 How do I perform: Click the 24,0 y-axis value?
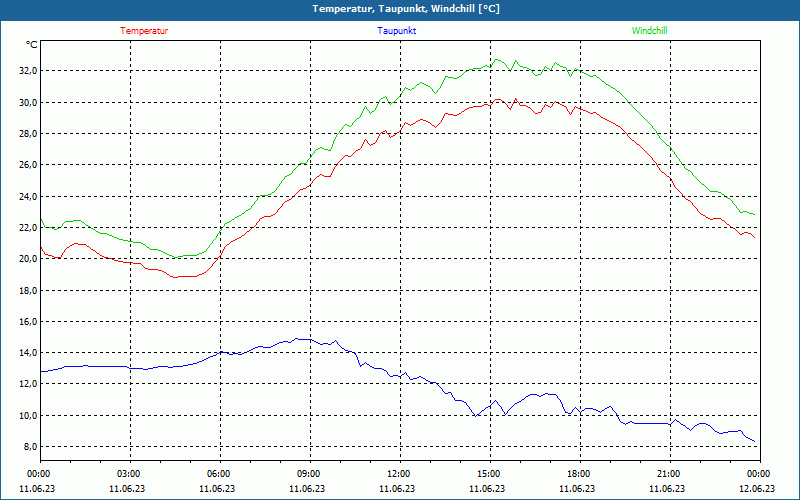click(28, 196)
